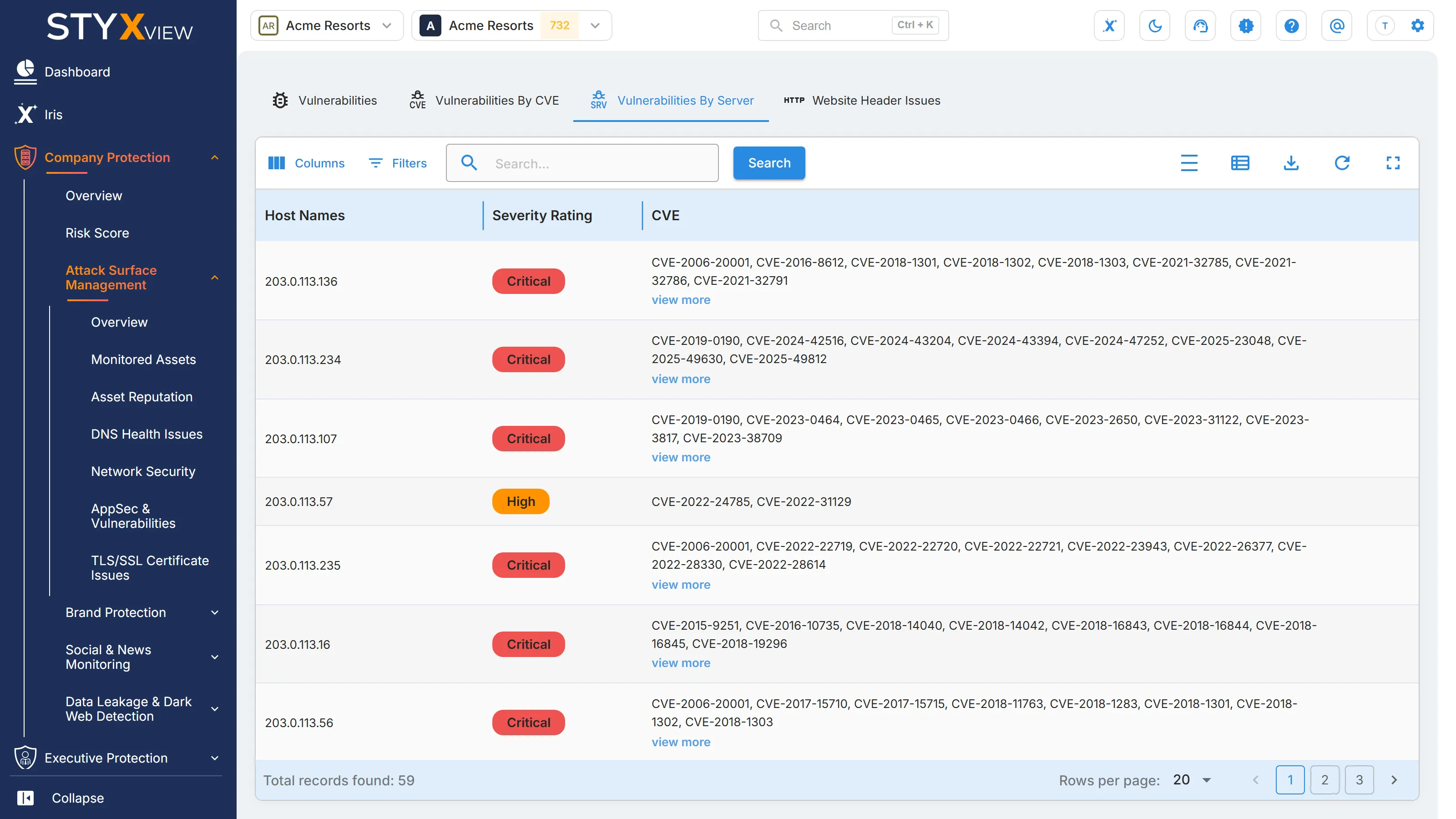
Task: Switch table density via three-line icon
Action: 1189,163
